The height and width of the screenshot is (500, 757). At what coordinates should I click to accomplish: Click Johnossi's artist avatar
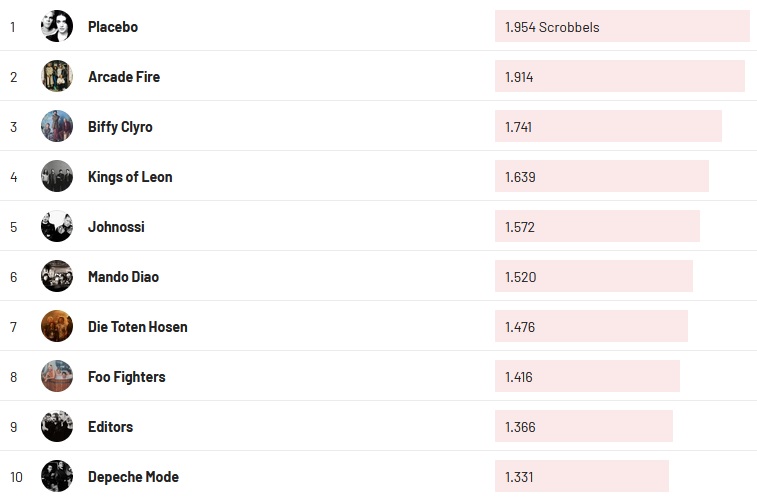click(57, 226)
